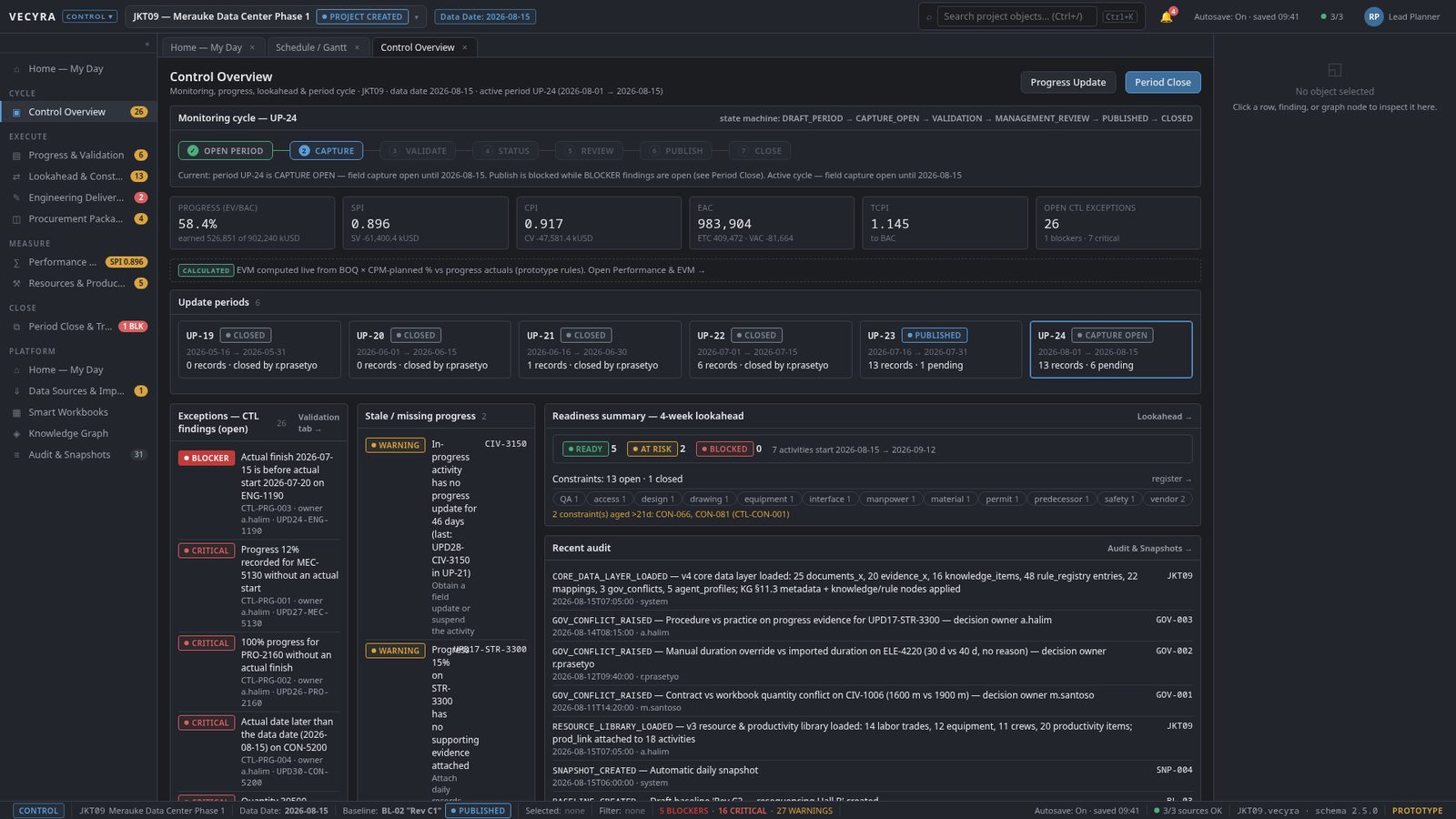This screenshot has height=819, width=1456.
Task: Select the CAPTURE stage step
Action: point(327,151)
